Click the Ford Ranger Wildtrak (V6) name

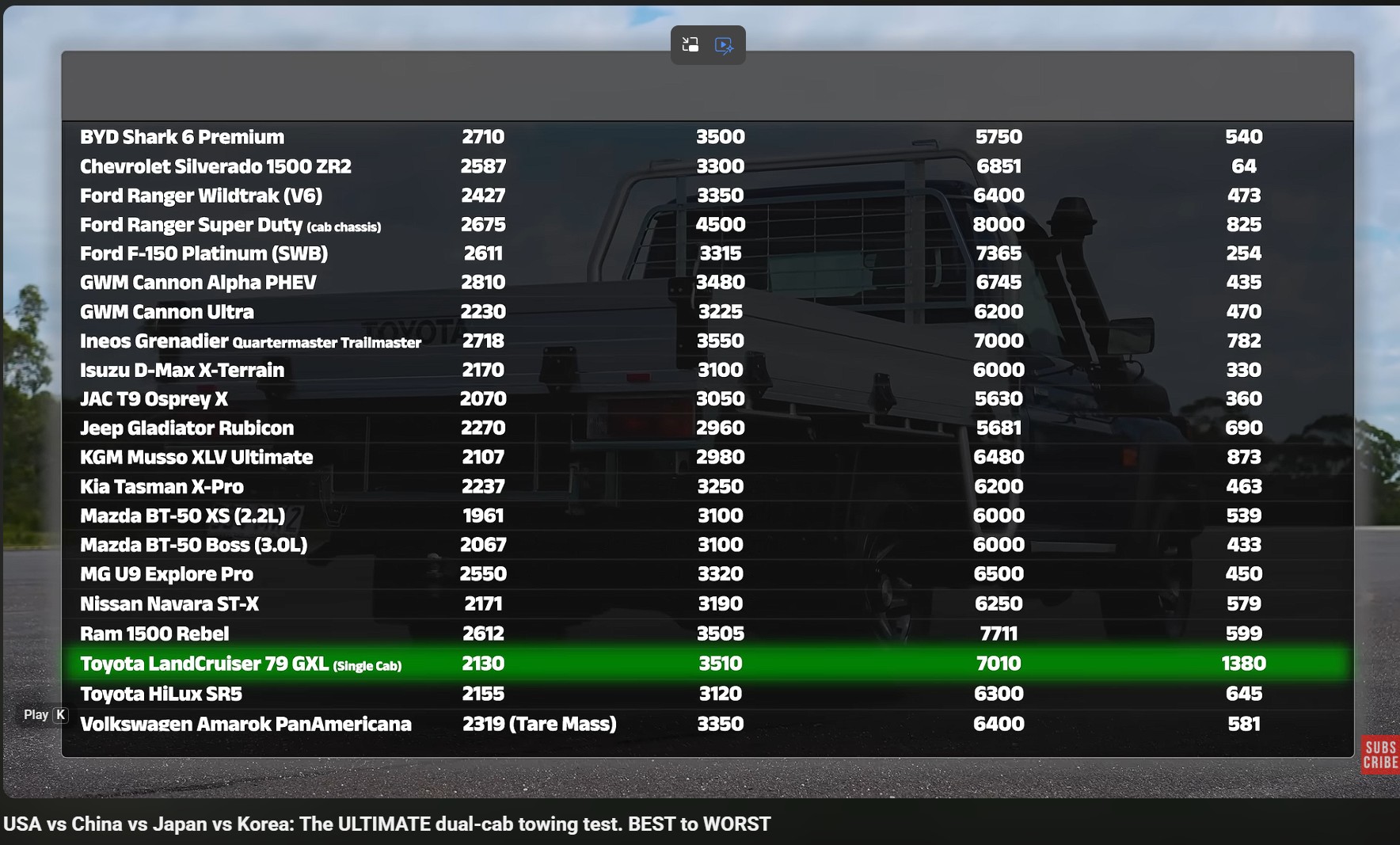[x=201, y=196]
